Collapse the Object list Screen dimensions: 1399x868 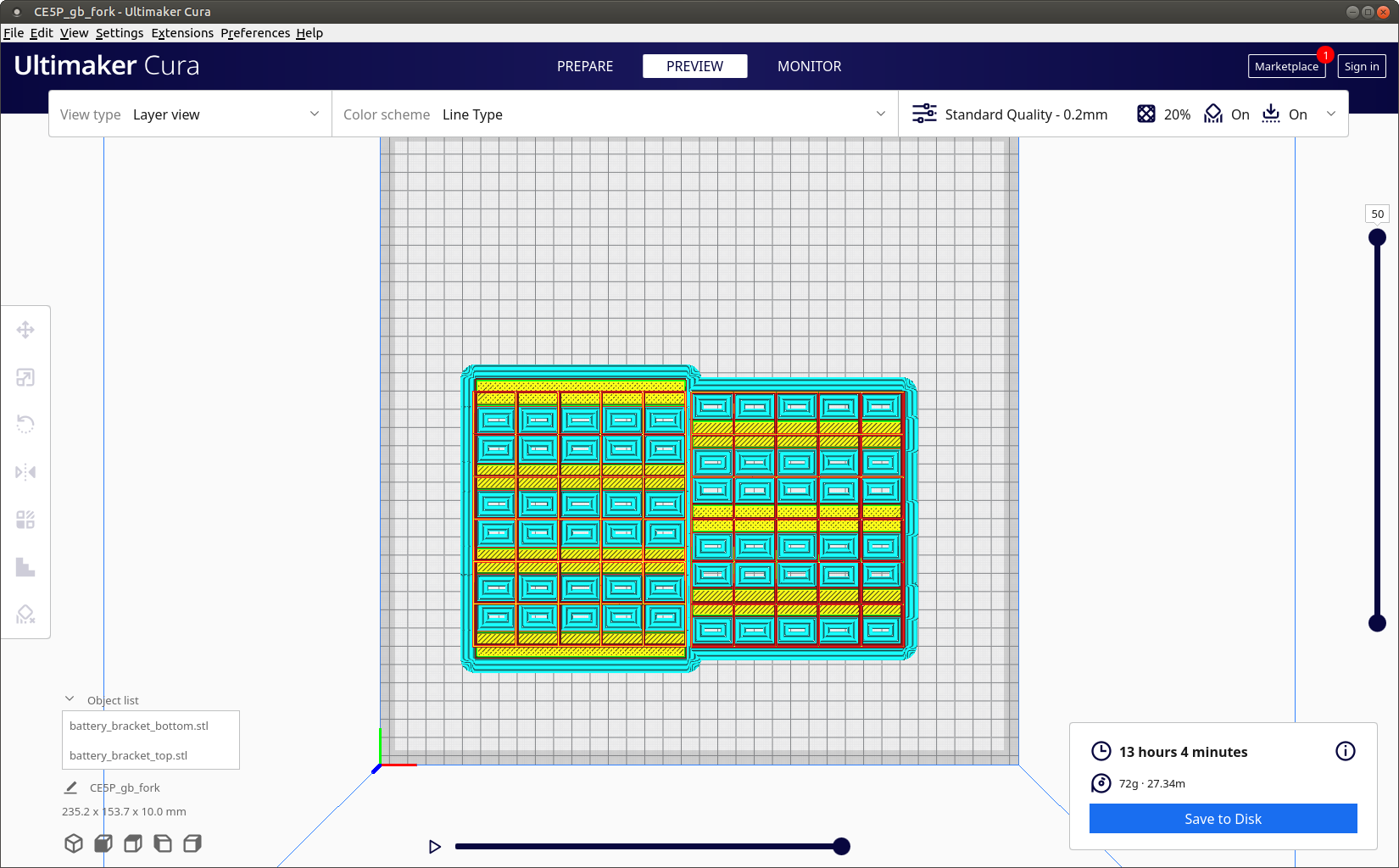coord(70,699)
